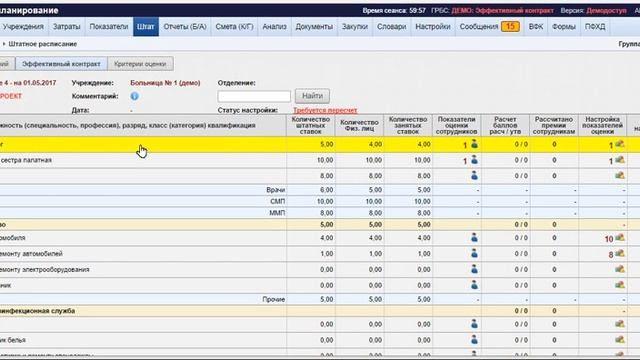Focus the Отделение search field
Screen dimensions: 640x360
click(254, 96)
